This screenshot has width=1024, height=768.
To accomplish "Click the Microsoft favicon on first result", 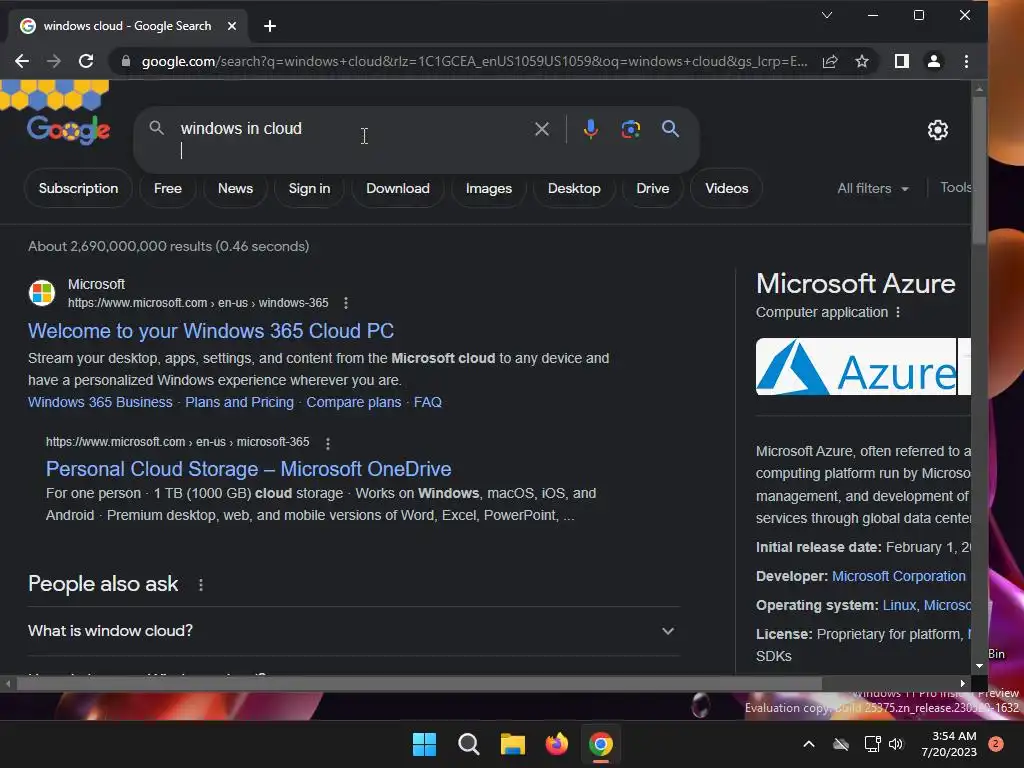I will click(42, 293).
